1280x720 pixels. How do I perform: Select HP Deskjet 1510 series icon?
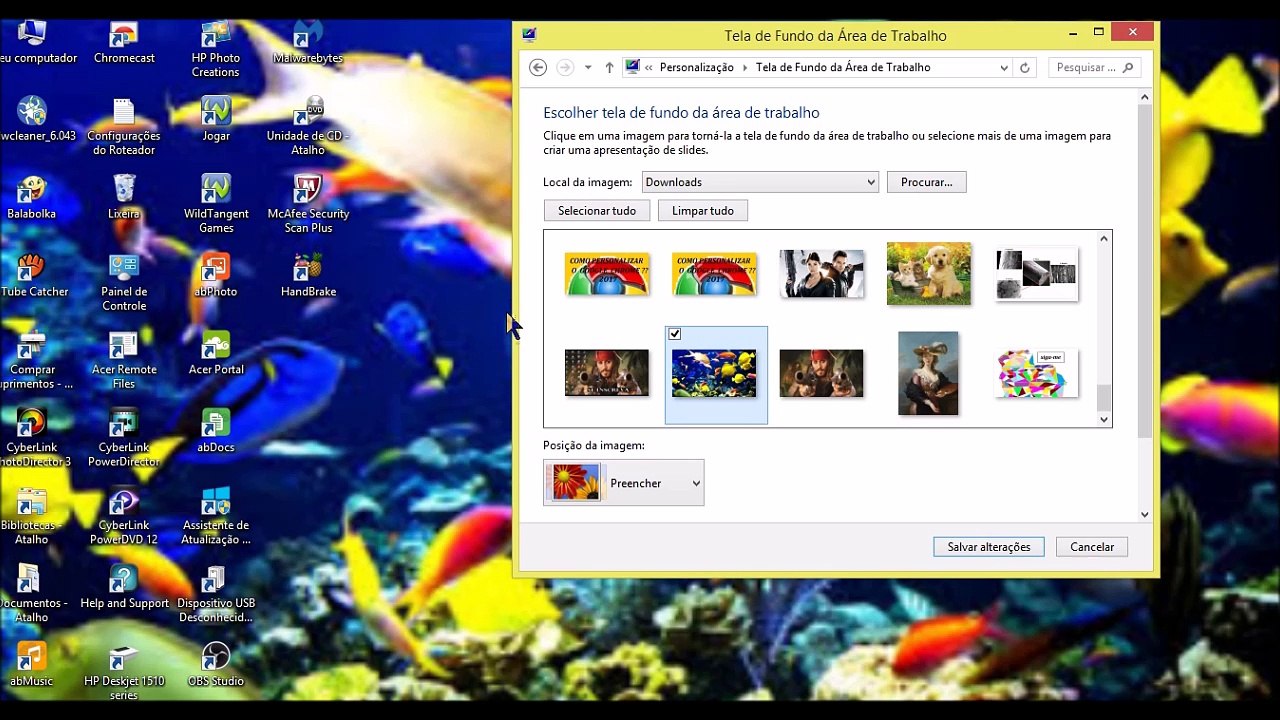click(x=124, y=673)
